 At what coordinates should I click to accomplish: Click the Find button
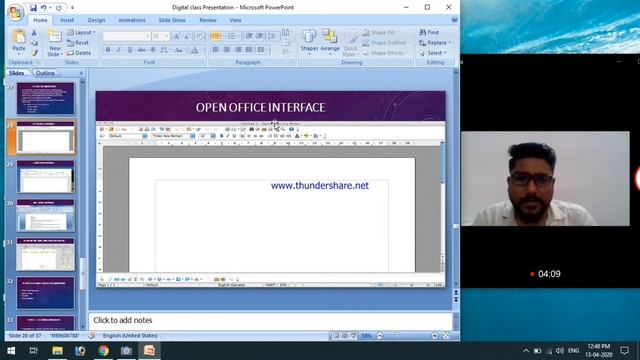pos(429,32)
